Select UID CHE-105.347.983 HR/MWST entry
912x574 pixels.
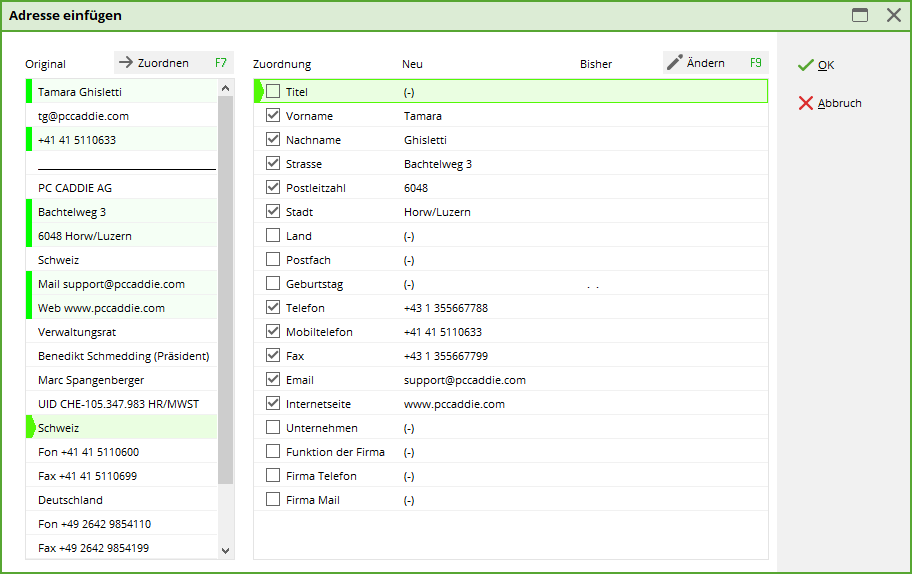point(118,404)
